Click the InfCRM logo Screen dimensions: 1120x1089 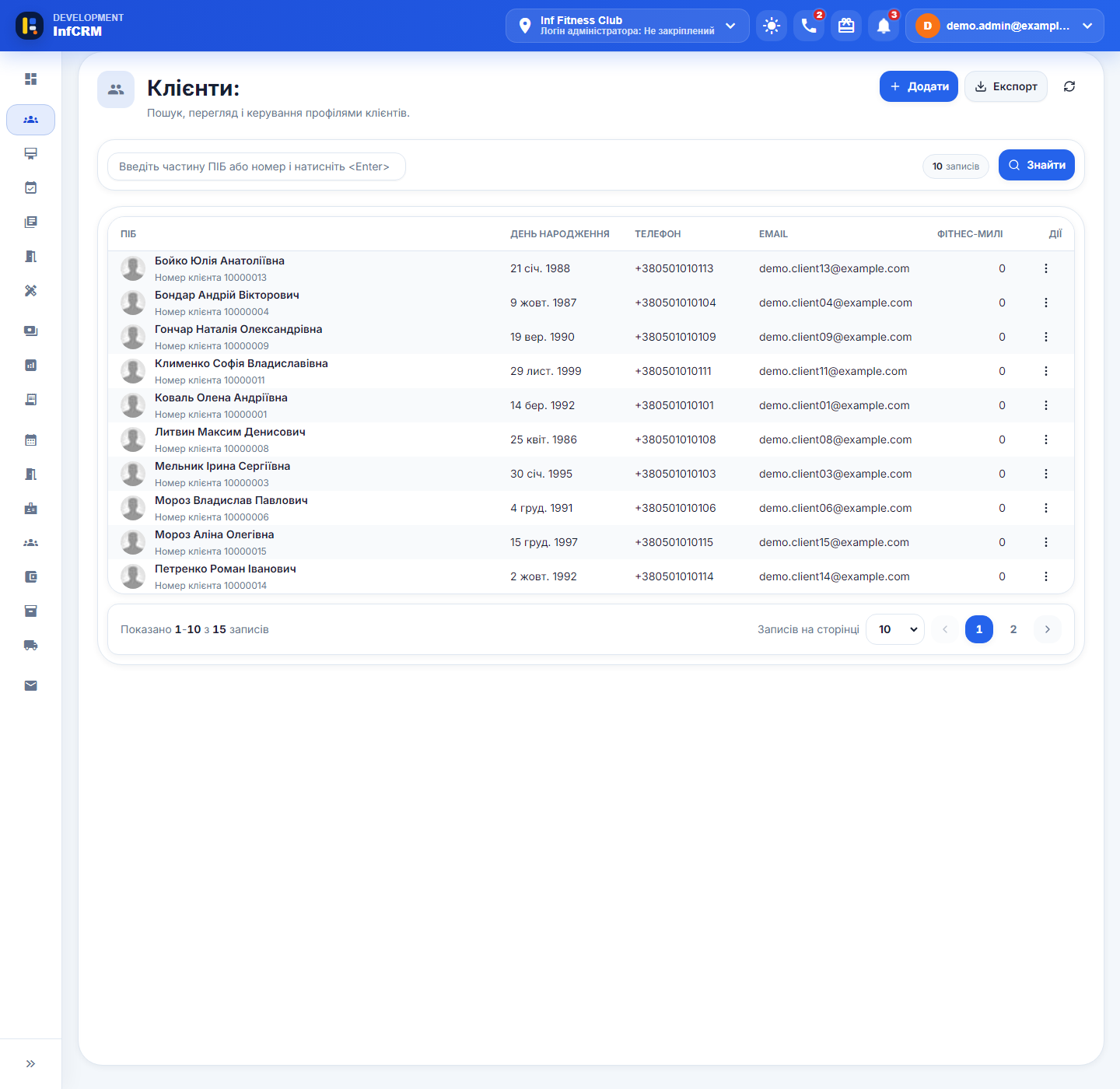[x=30, y=26]
